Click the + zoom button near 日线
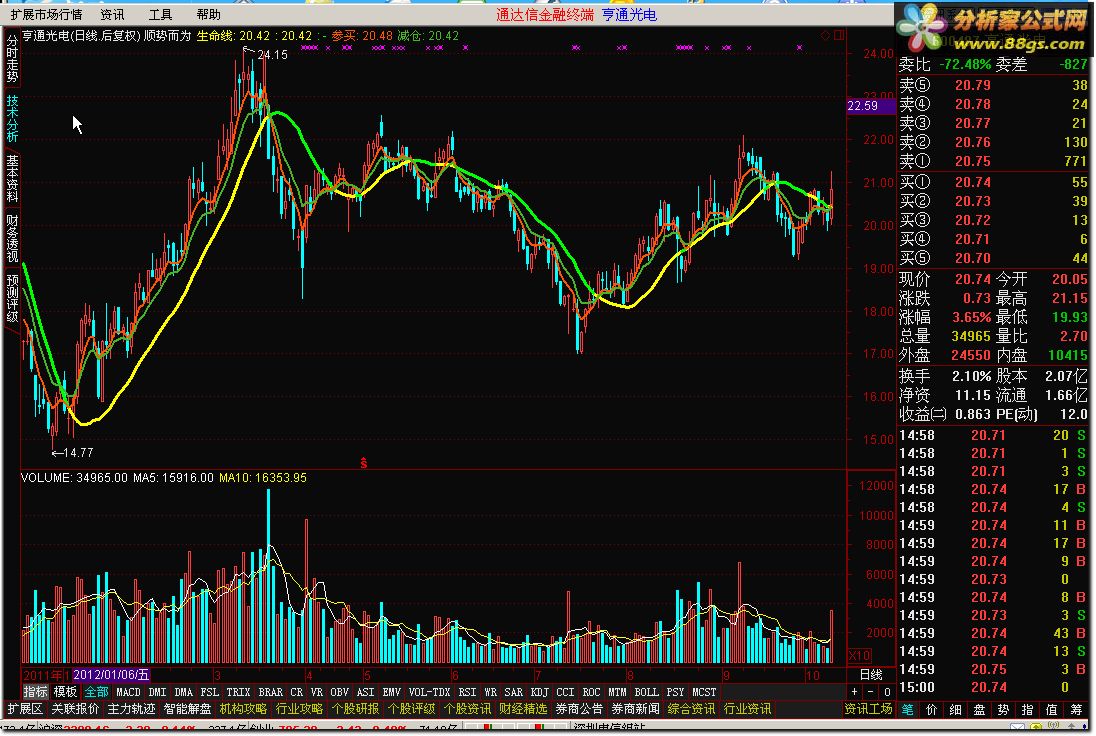 click(x=854, y=692)
